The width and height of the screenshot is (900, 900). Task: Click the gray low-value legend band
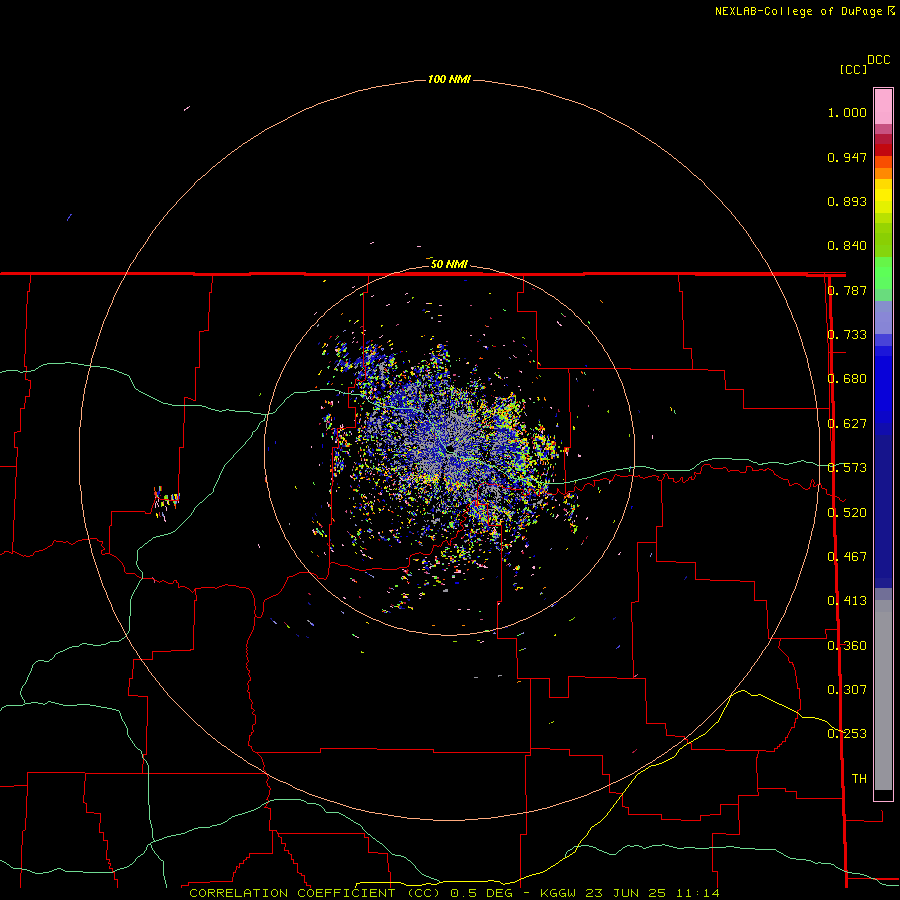[883, 695]
